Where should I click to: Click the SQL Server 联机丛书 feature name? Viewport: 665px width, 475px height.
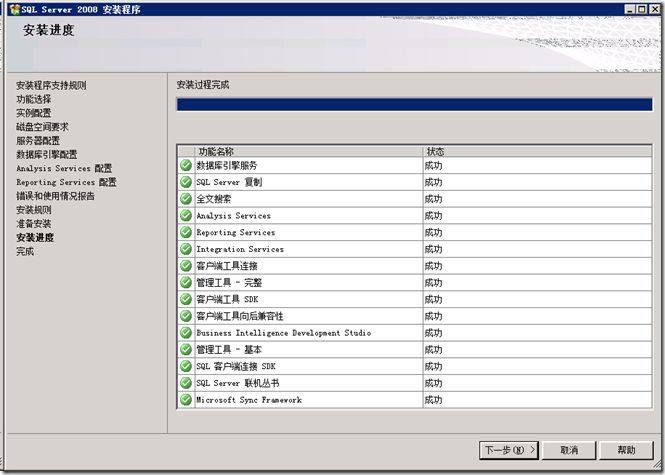click(238, 383)
